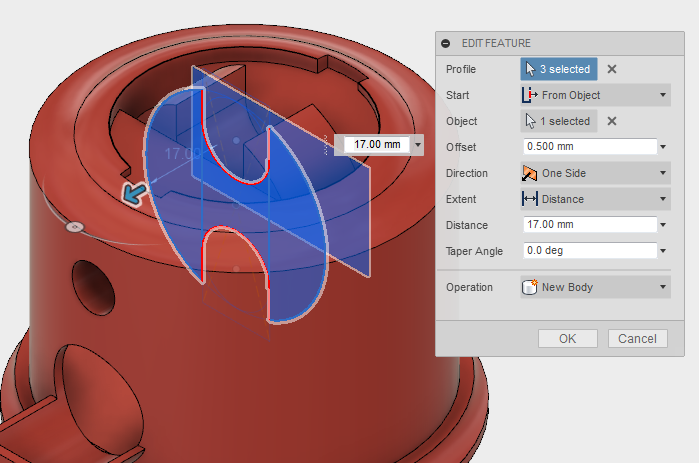Expand the Offset value dropdown arrow
Viewport: 699px width, 463px height.
(x=663, y=147)
